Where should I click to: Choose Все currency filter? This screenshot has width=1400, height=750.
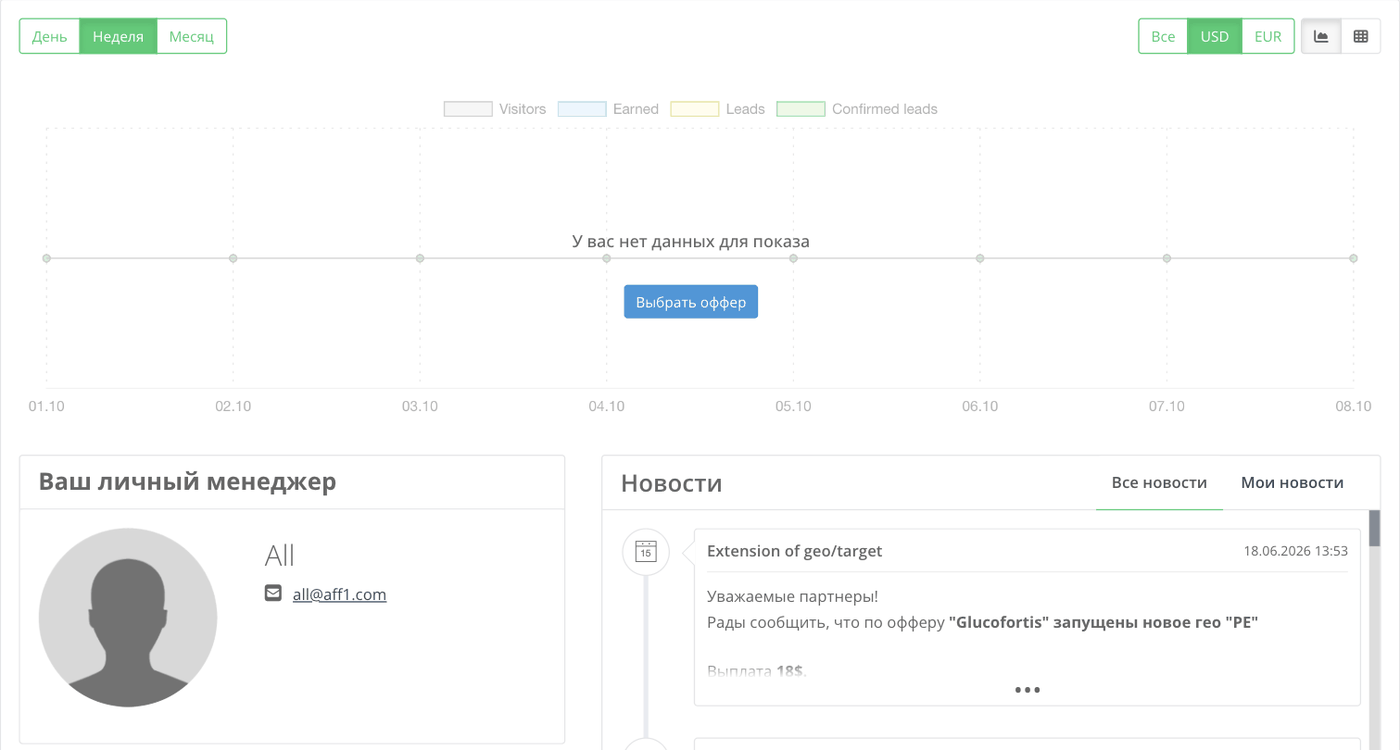1163,36
